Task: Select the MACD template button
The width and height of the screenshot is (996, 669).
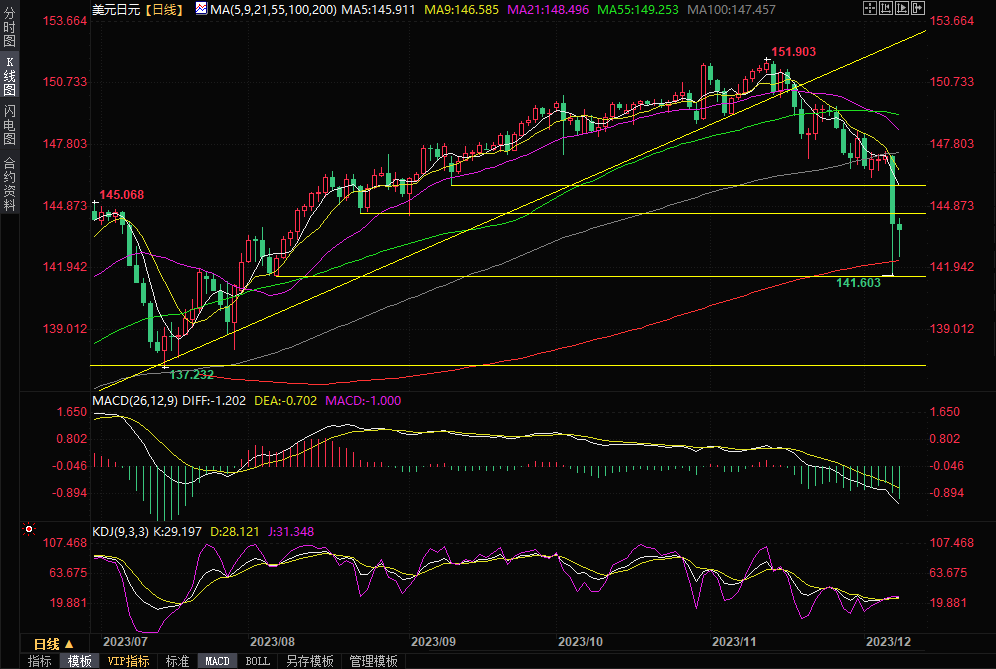Action: click(x=217, y=661)
